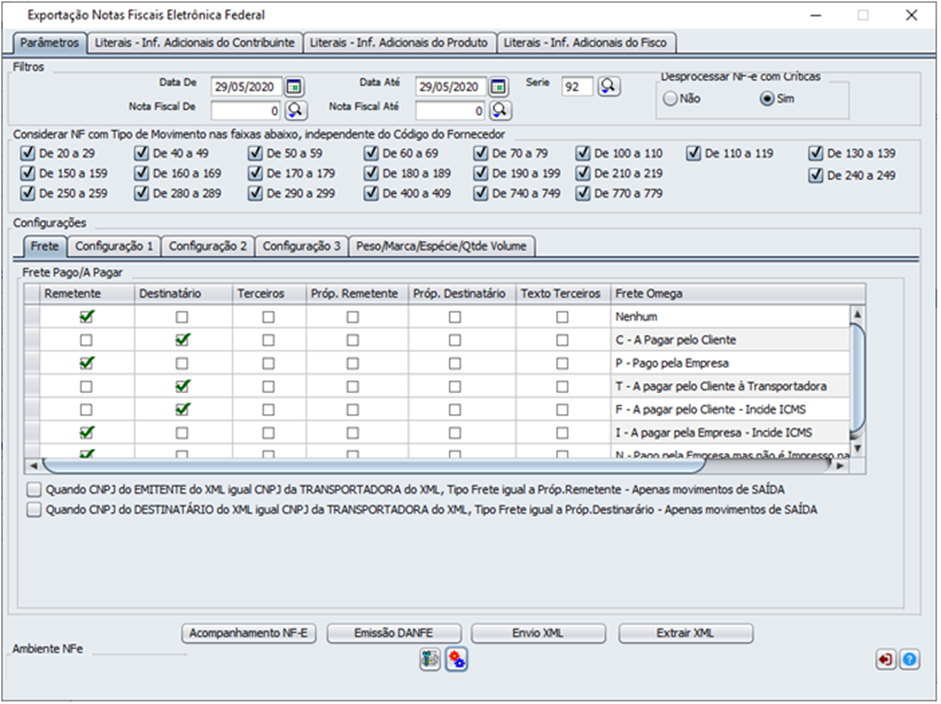Click the gears configuration icon at bottom
Screen dimensions: 941x704
457,660
